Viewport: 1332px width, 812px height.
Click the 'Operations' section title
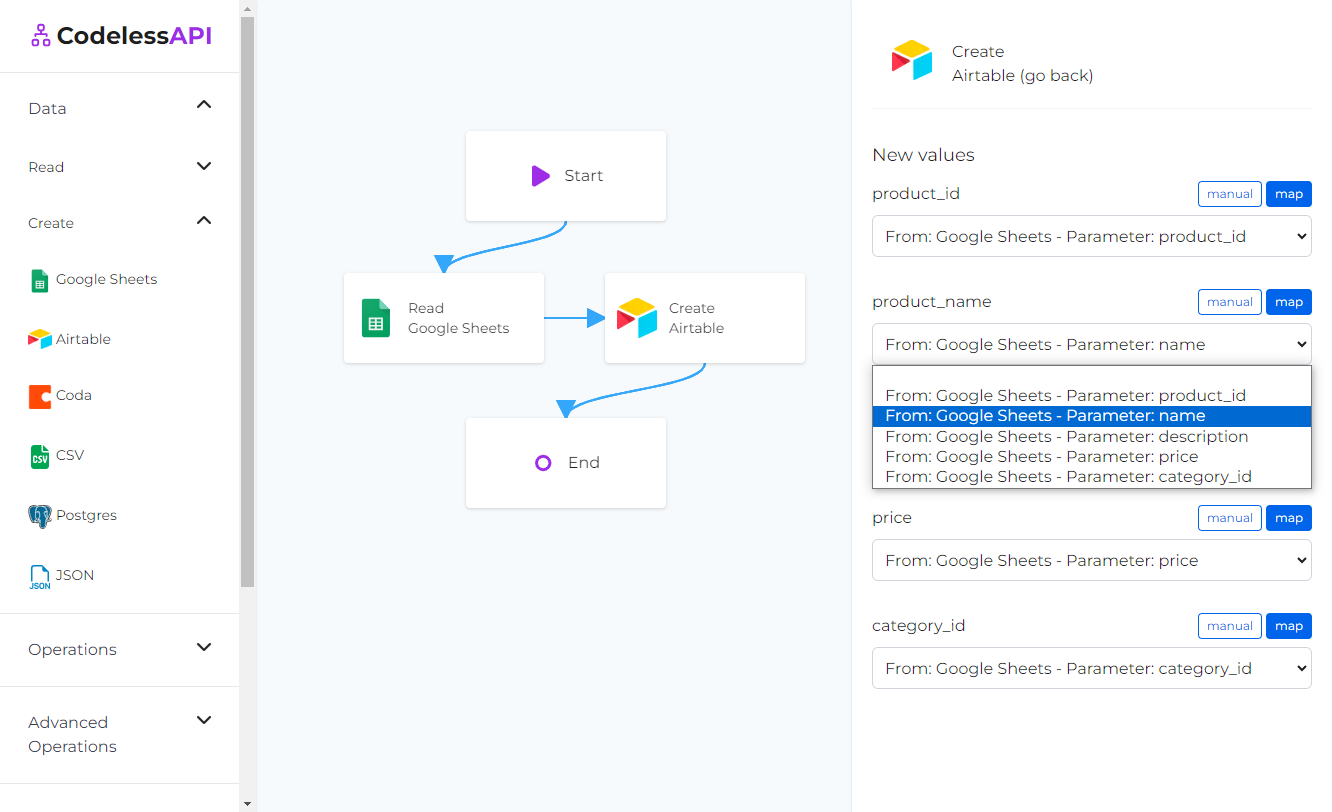(72, 650)
